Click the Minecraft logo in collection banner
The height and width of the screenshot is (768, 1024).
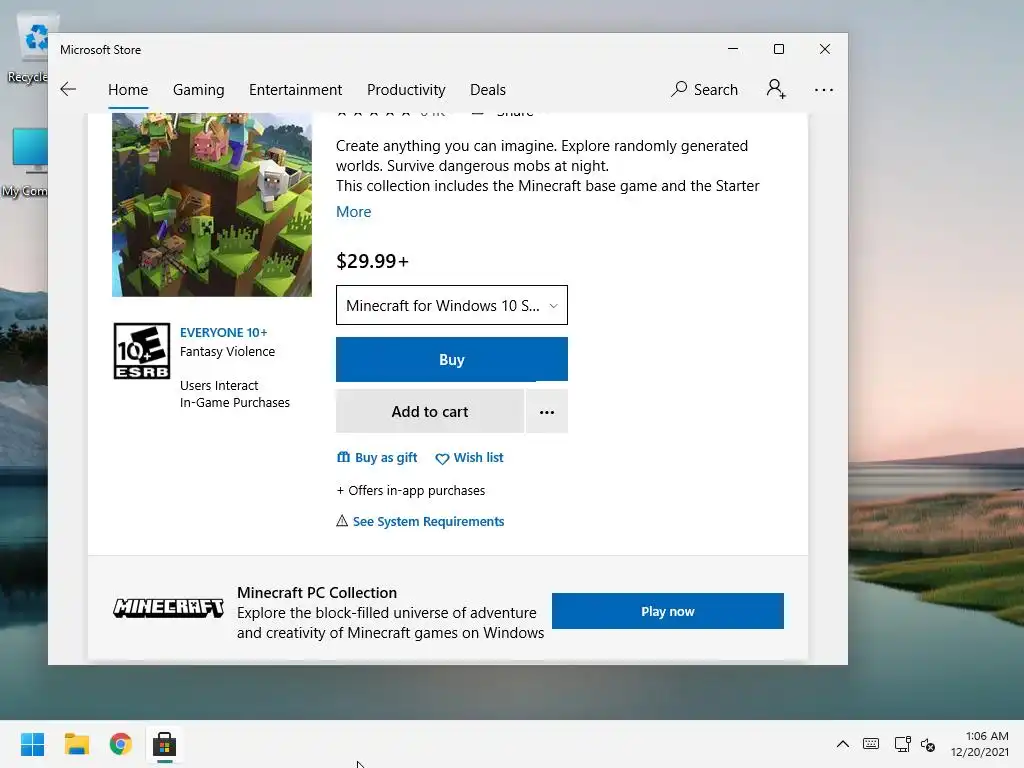pyautogui.click(x=168, y=608)
